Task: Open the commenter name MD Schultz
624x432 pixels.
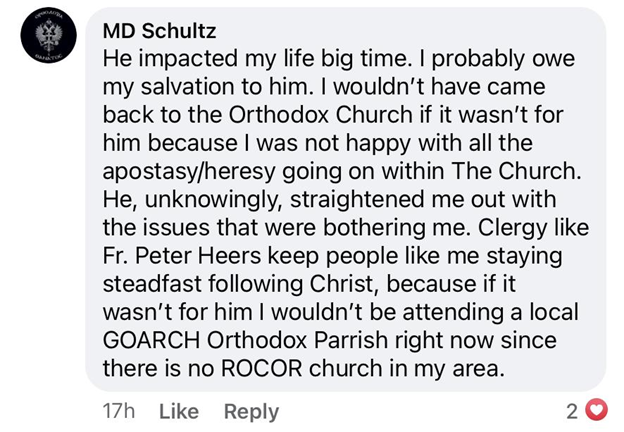Action: click(159, 31)
